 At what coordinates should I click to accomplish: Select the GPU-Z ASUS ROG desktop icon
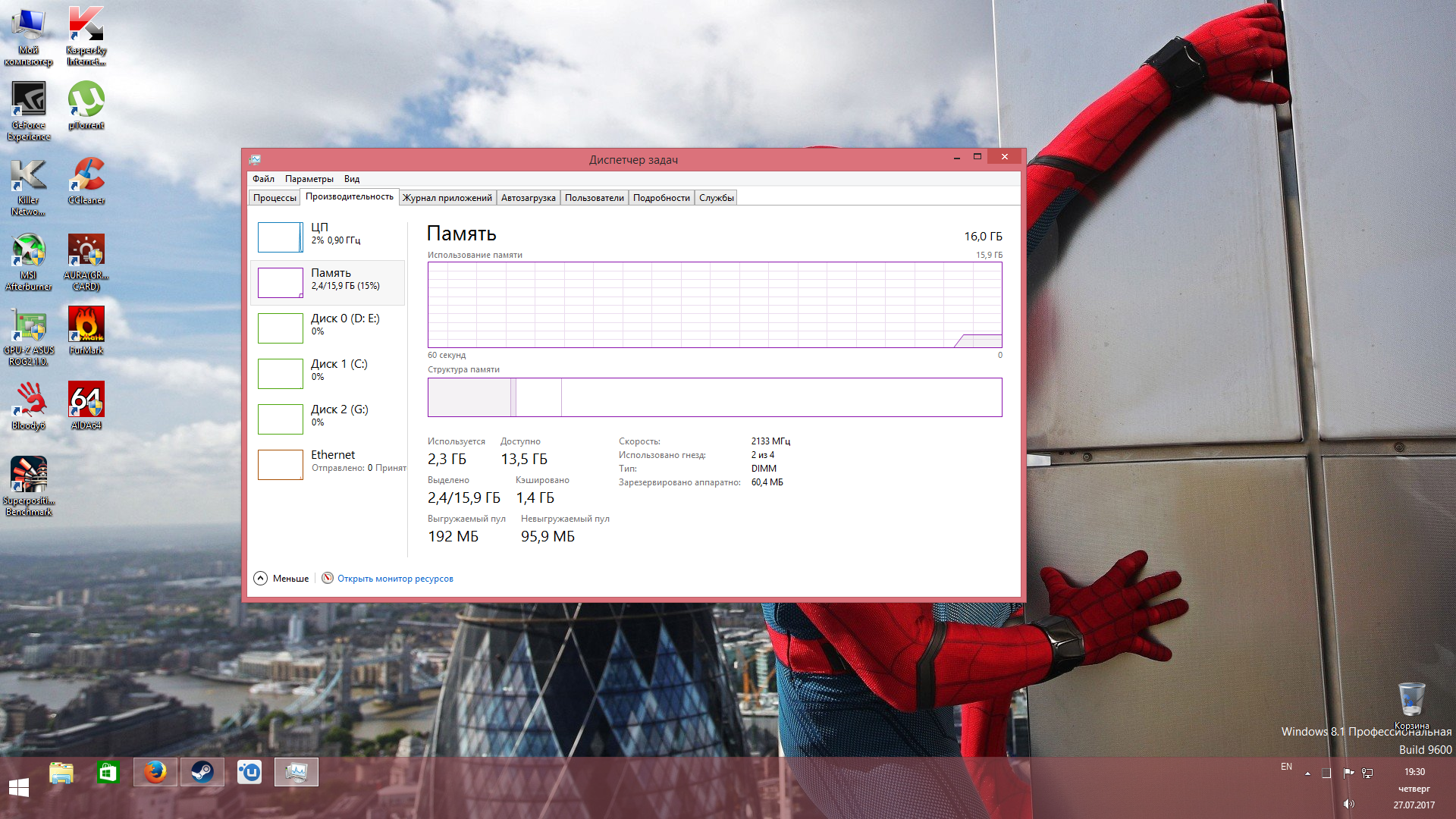[x=29, y=336]
